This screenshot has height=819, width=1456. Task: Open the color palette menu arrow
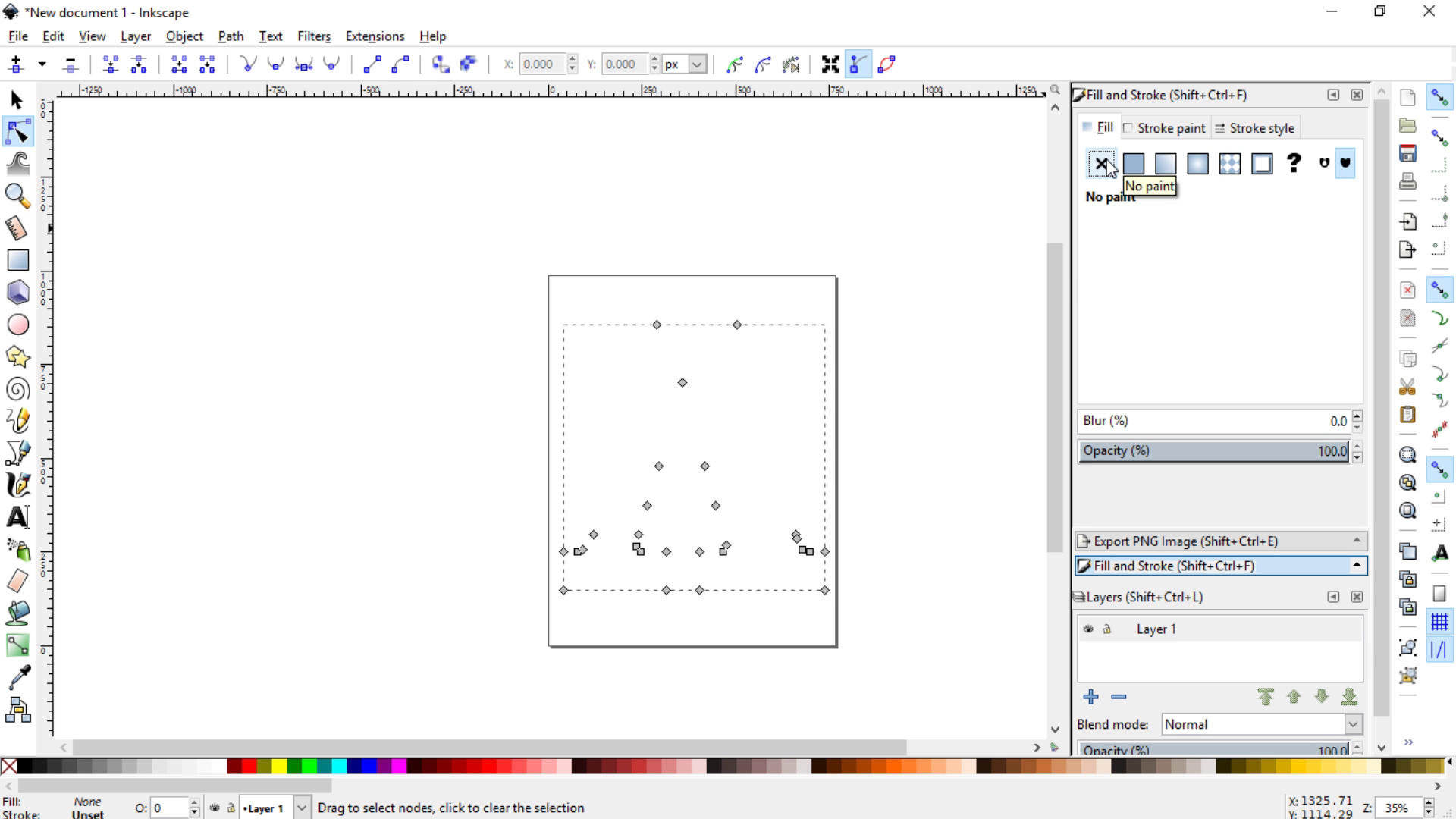[x=1449, y=761]
